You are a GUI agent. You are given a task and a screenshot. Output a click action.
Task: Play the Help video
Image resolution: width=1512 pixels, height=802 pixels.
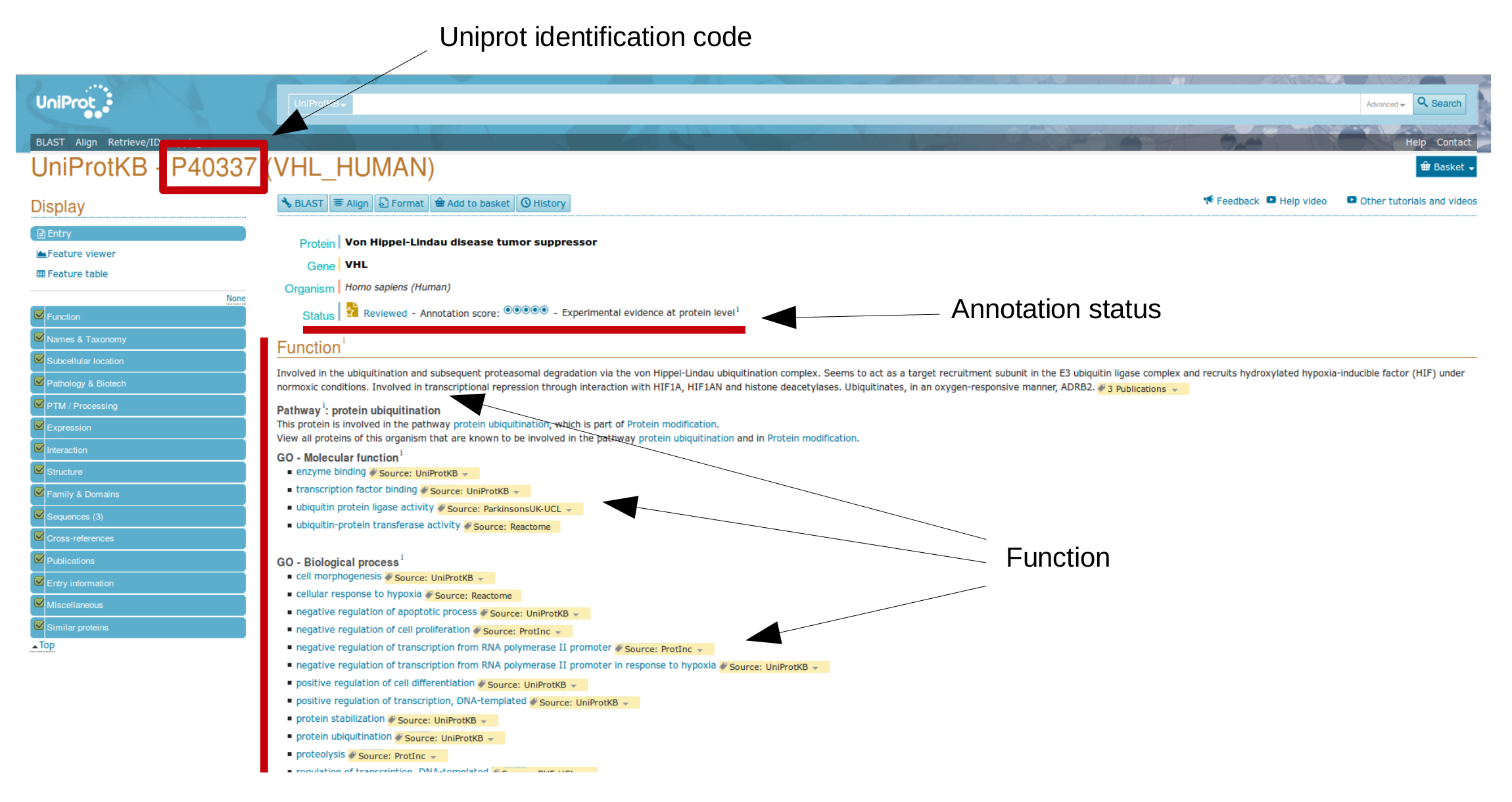[x=1297, y=201]
